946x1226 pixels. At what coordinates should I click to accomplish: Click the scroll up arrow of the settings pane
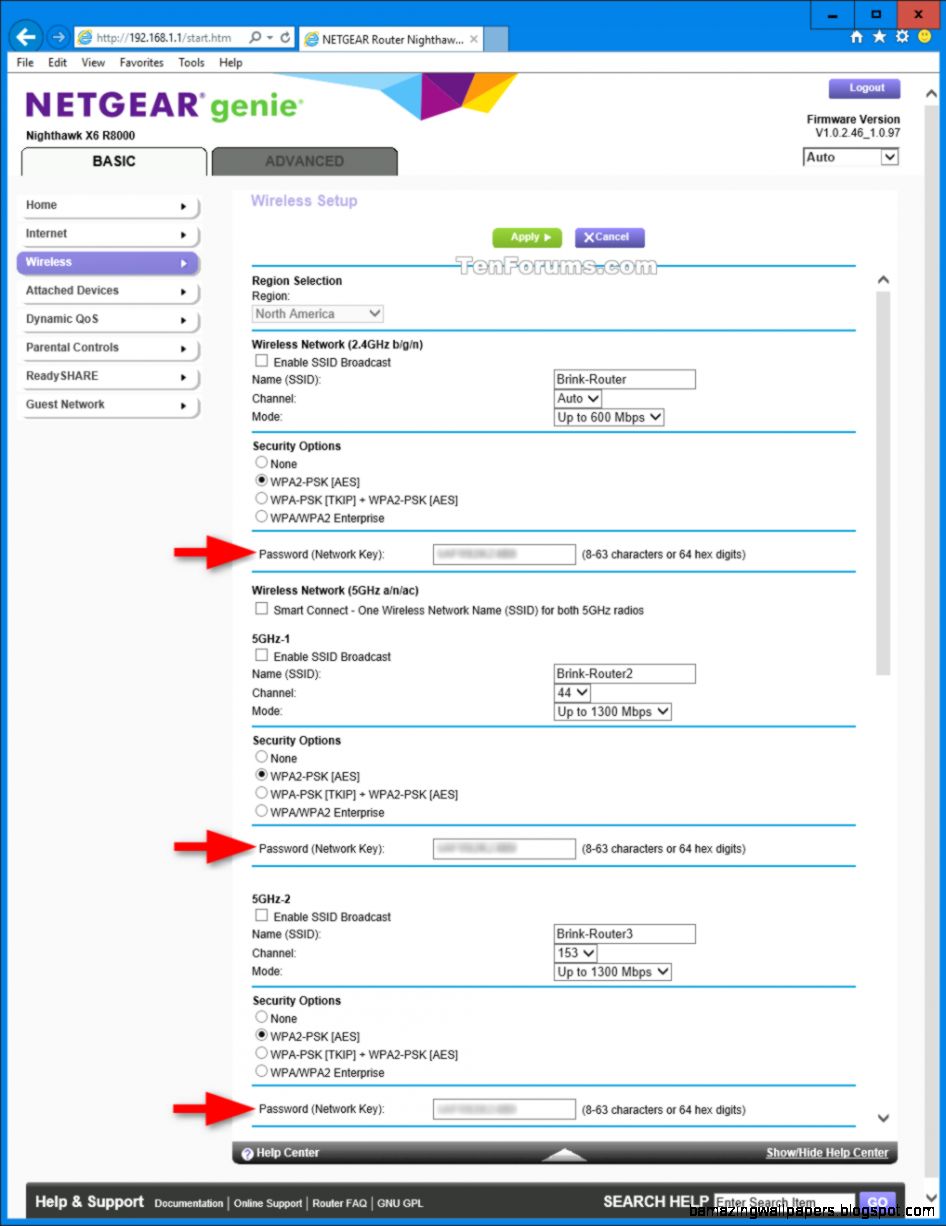pyautogui.click(x=882, y=281)
